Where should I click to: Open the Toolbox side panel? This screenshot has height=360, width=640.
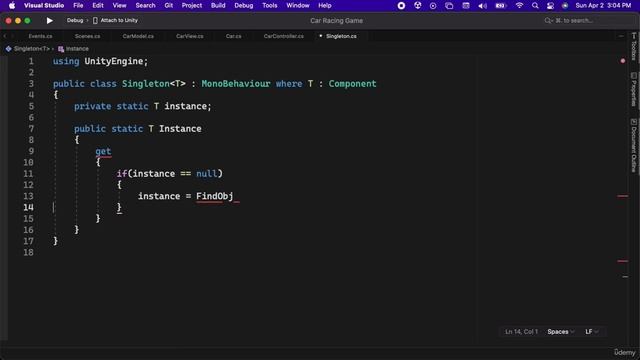point(633,47)
